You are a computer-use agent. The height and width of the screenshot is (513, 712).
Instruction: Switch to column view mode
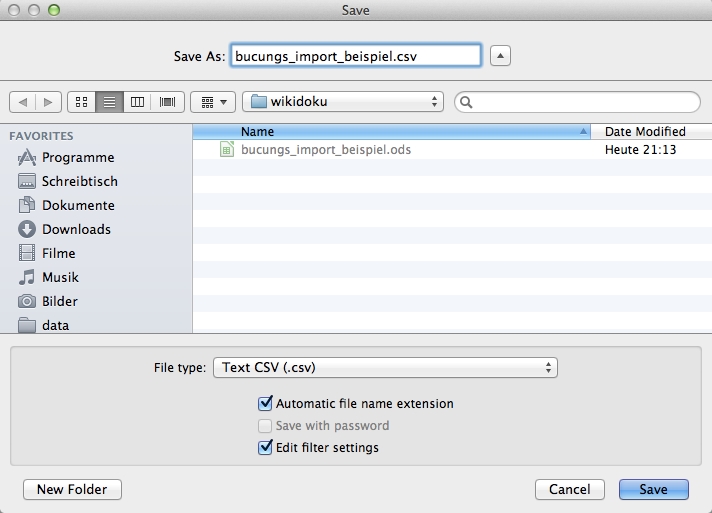[138, 102]
